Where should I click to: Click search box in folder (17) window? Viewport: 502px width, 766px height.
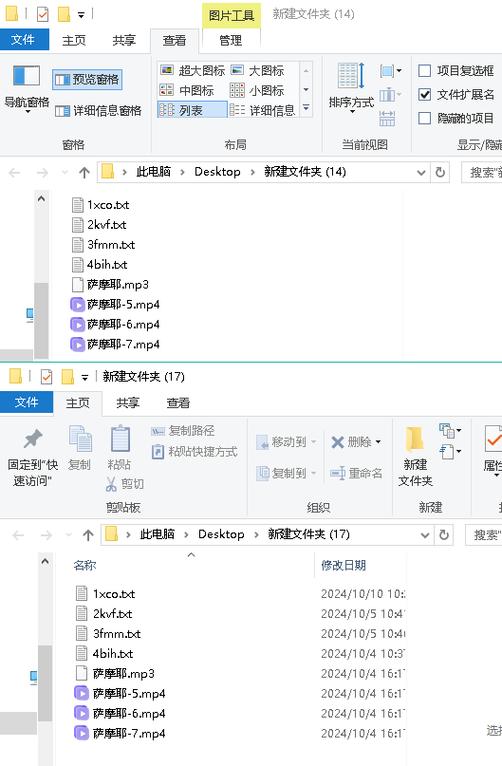(x=483, y=534)
